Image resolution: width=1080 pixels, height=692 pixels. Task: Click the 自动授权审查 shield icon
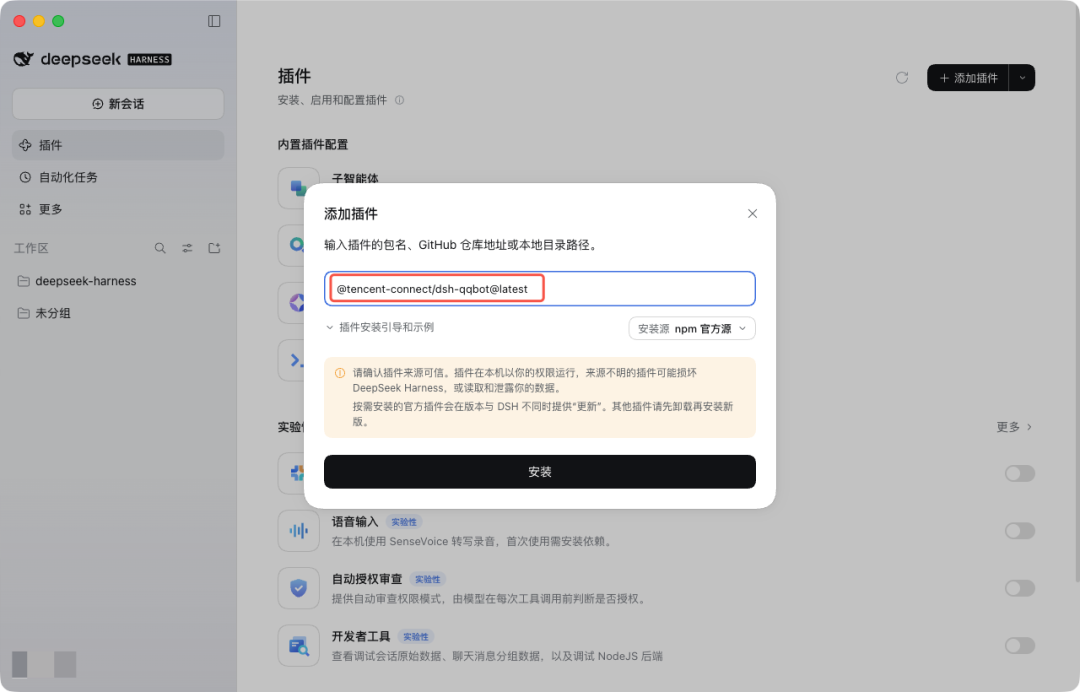click(x=298, y=588)
